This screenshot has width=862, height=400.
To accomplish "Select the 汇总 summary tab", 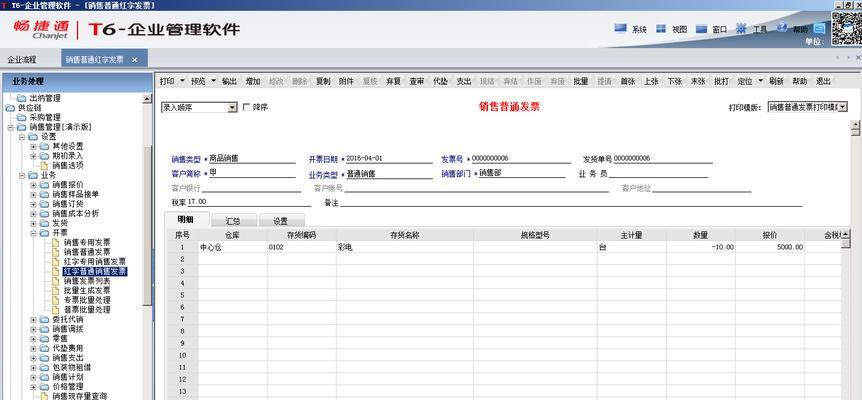I will click(233, 221).
